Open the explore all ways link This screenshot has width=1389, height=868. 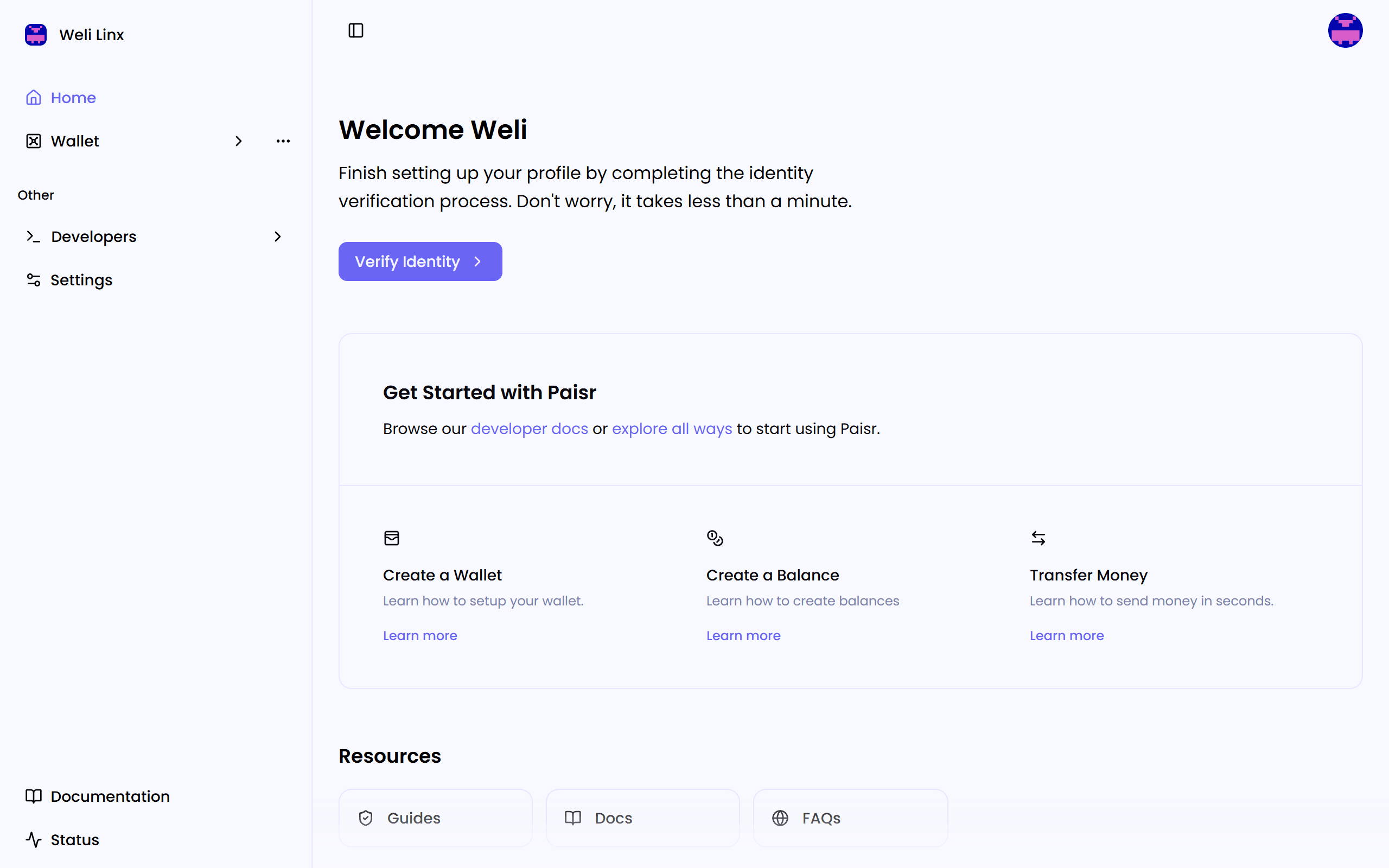pyautogui.click(x=672, y=429)
